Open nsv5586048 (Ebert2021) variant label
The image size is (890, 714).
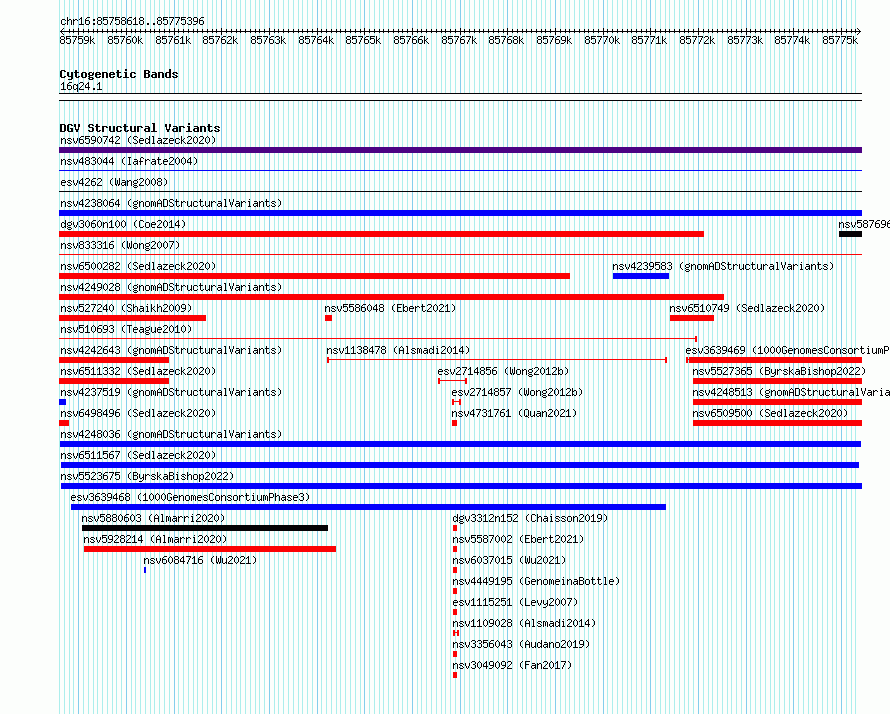point(390,308)
